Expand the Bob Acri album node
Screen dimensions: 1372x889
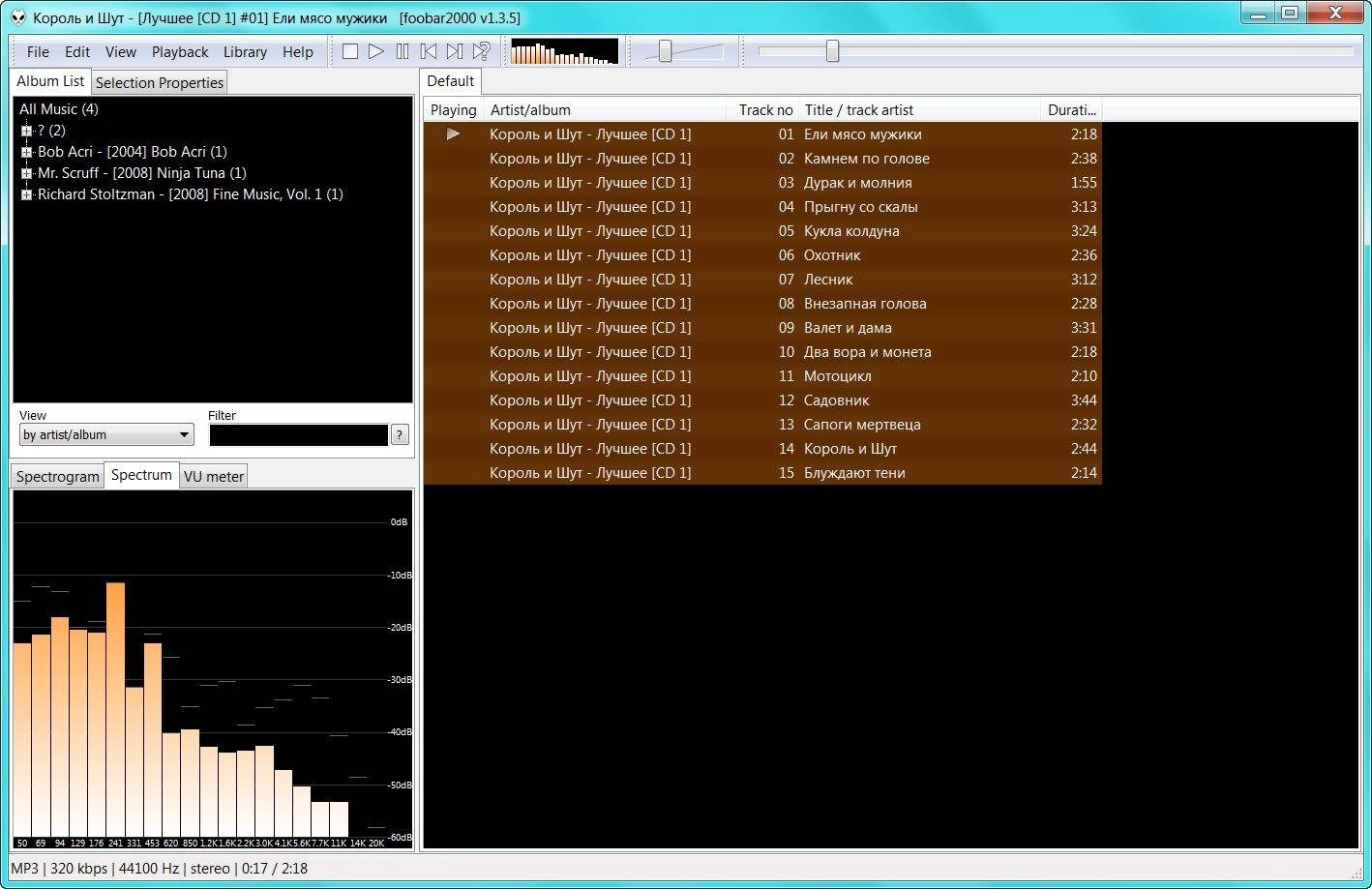tap(26, 152)
